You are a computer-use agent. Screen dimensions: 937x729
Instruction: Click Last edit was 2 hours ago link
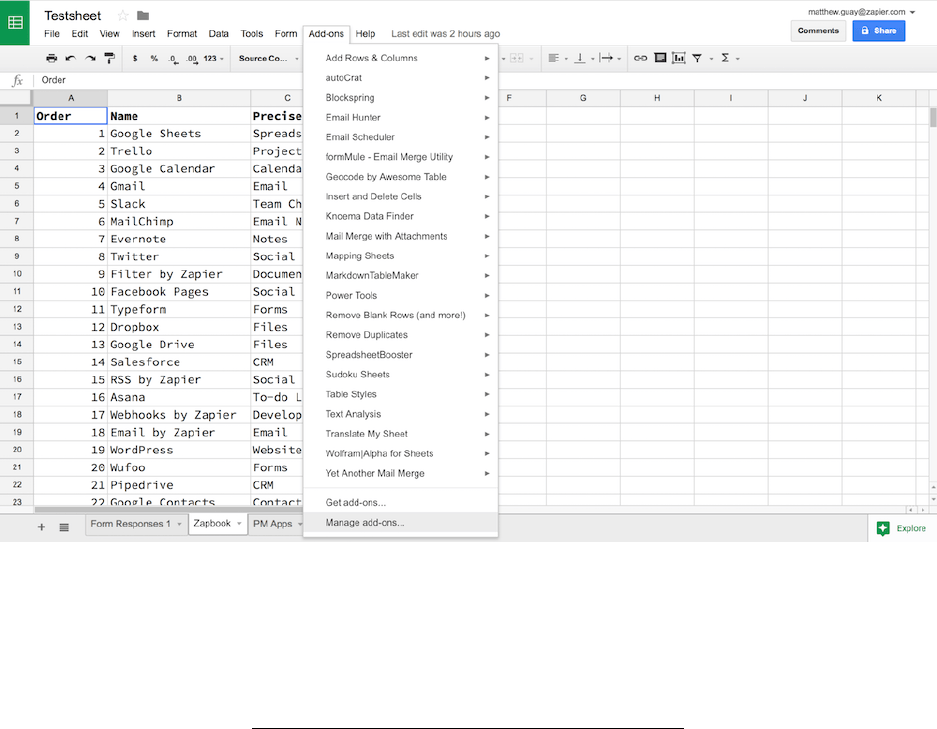tap(445, 33)
